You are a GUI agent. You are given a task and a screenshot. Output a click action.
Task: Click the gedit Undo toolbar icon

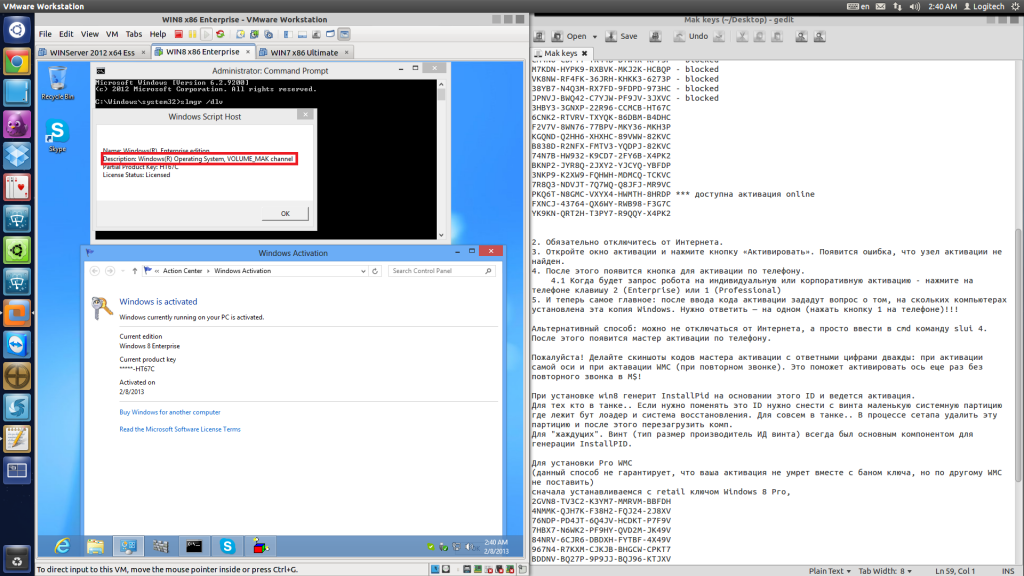[679, 36]
